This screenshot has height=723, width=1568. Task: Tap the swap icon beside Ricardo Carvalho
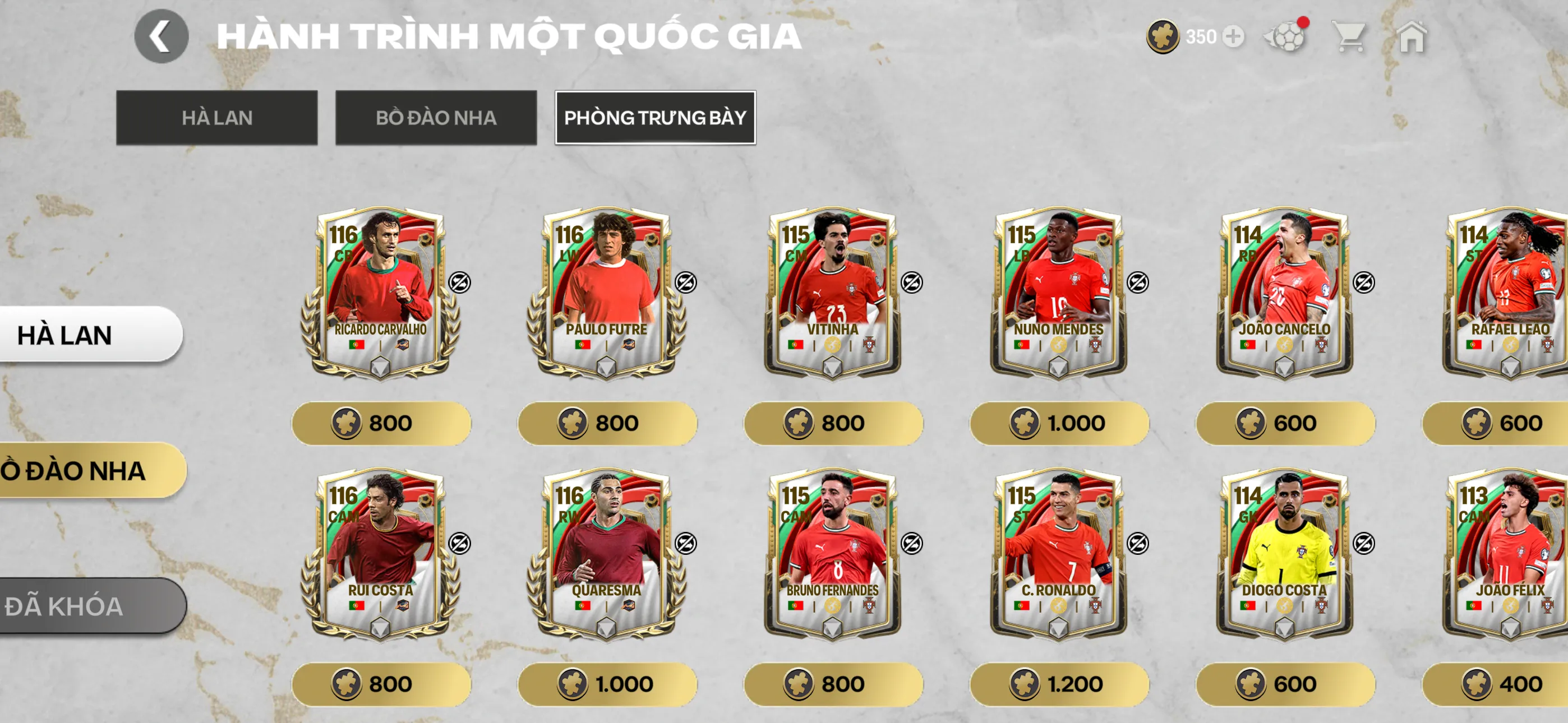point(459,282)
